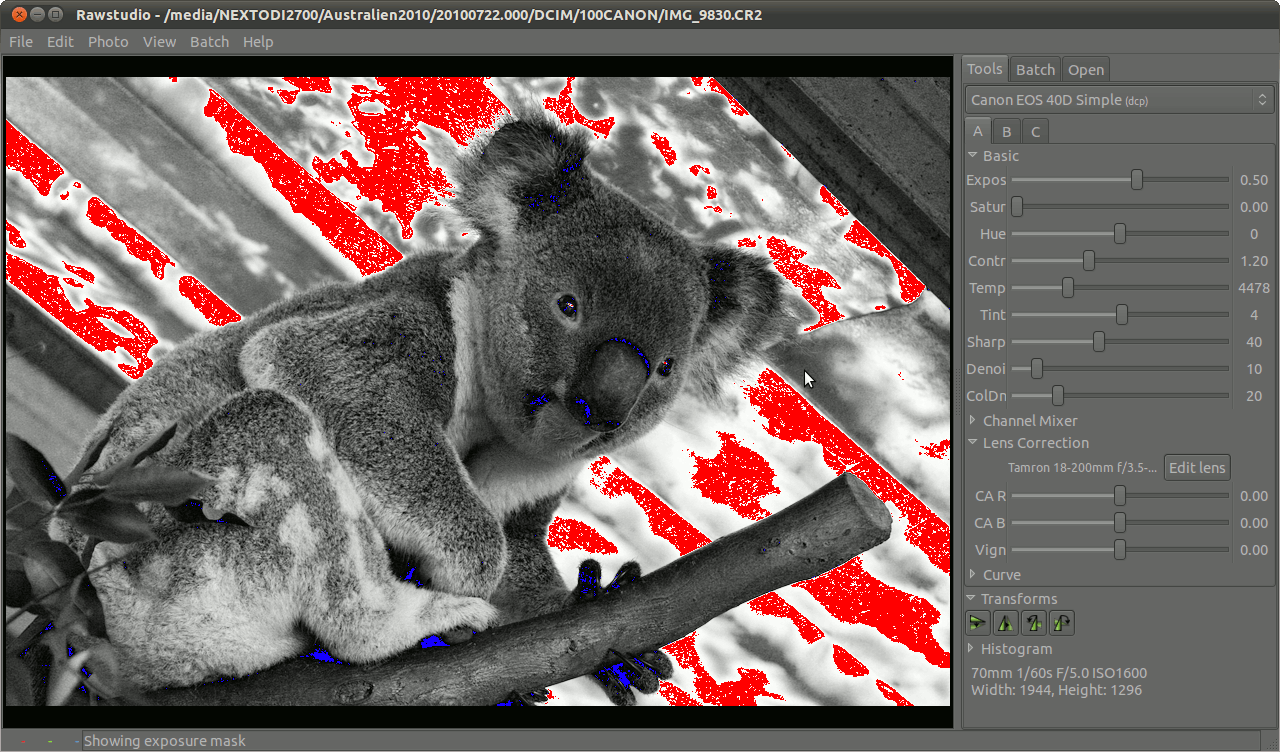Screen dimensions: 1280x752
Task: Click the CA Red slider handle
Action: coord(1120,496)
